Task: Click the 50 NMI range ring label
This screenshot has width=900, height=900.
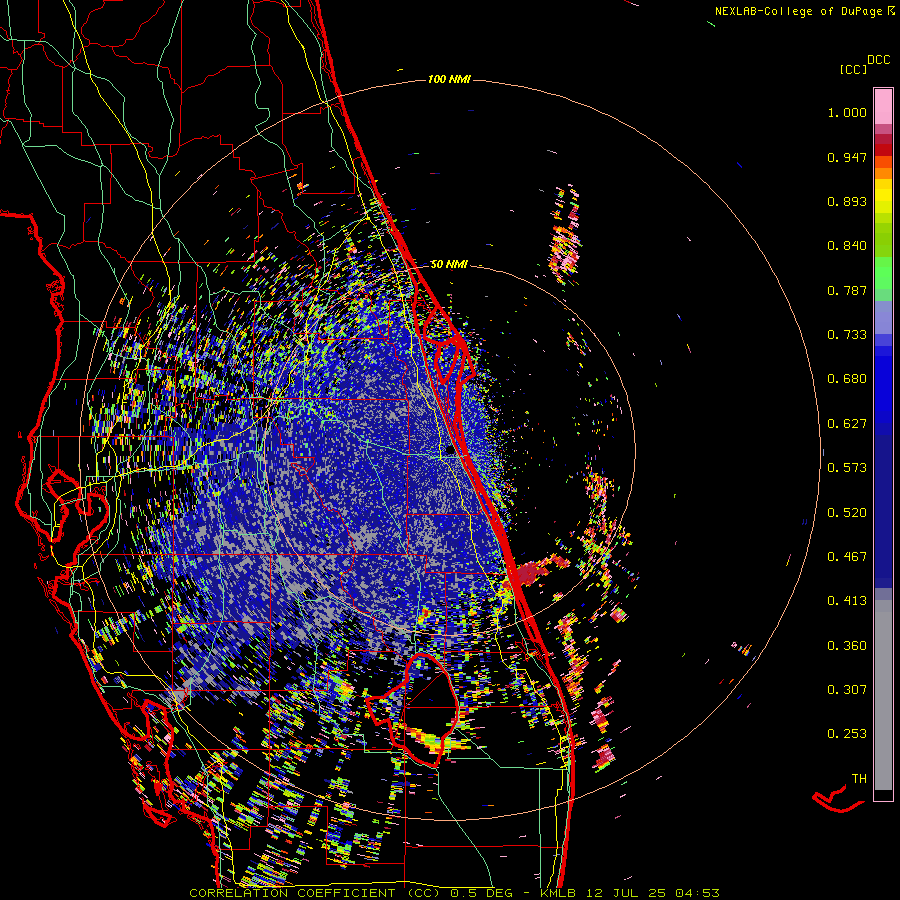Action: (x=449, y=264)
